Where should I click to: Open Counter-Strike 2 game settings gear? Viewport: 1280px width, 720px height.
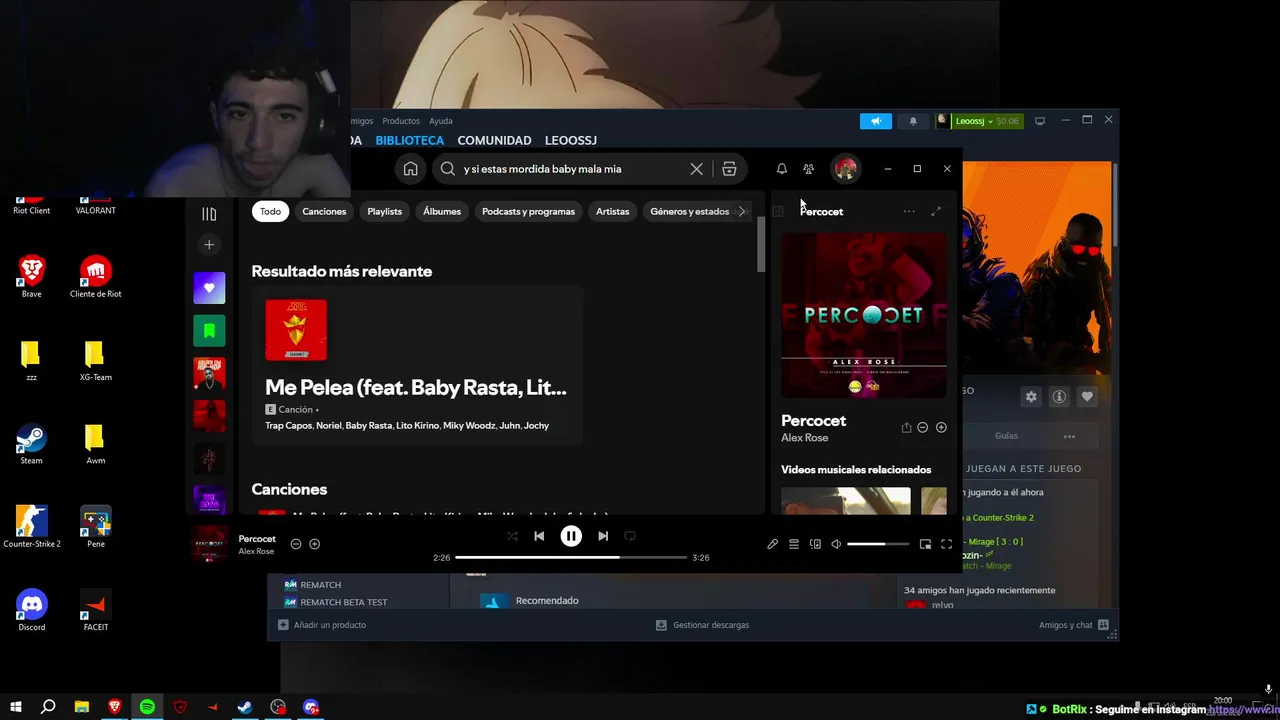[1031, 397]
